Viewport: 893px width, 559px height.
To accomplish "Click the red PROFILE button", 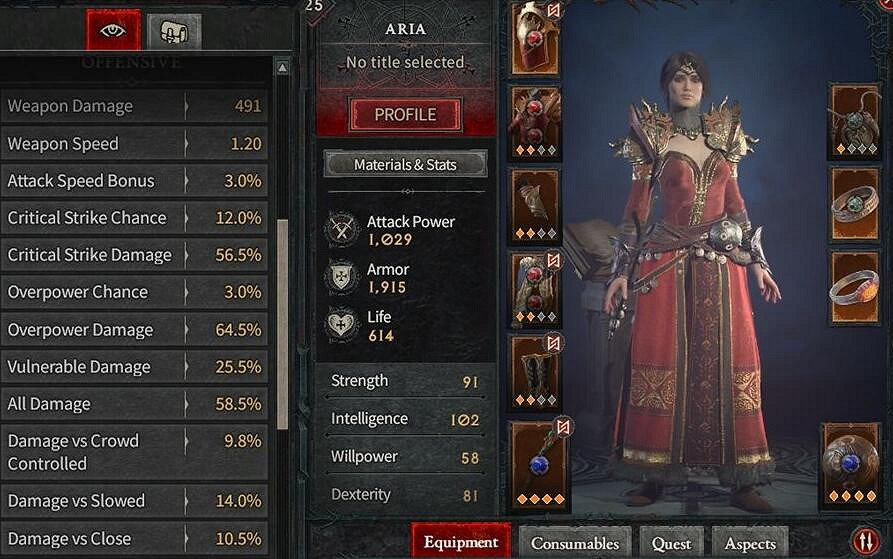I will 405,115.
